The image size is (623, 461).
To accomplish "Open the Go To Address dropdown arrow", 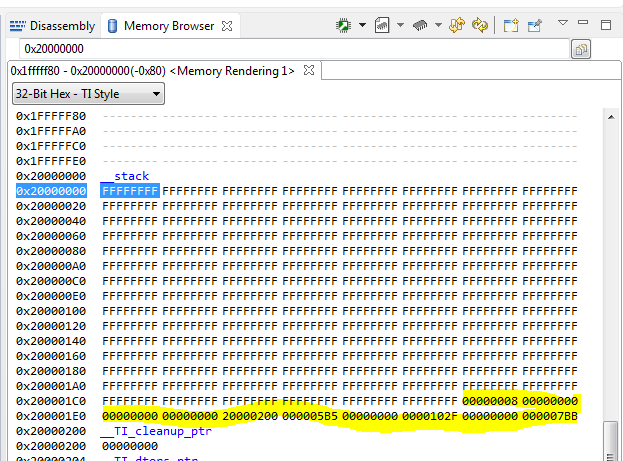I will 362,25.
